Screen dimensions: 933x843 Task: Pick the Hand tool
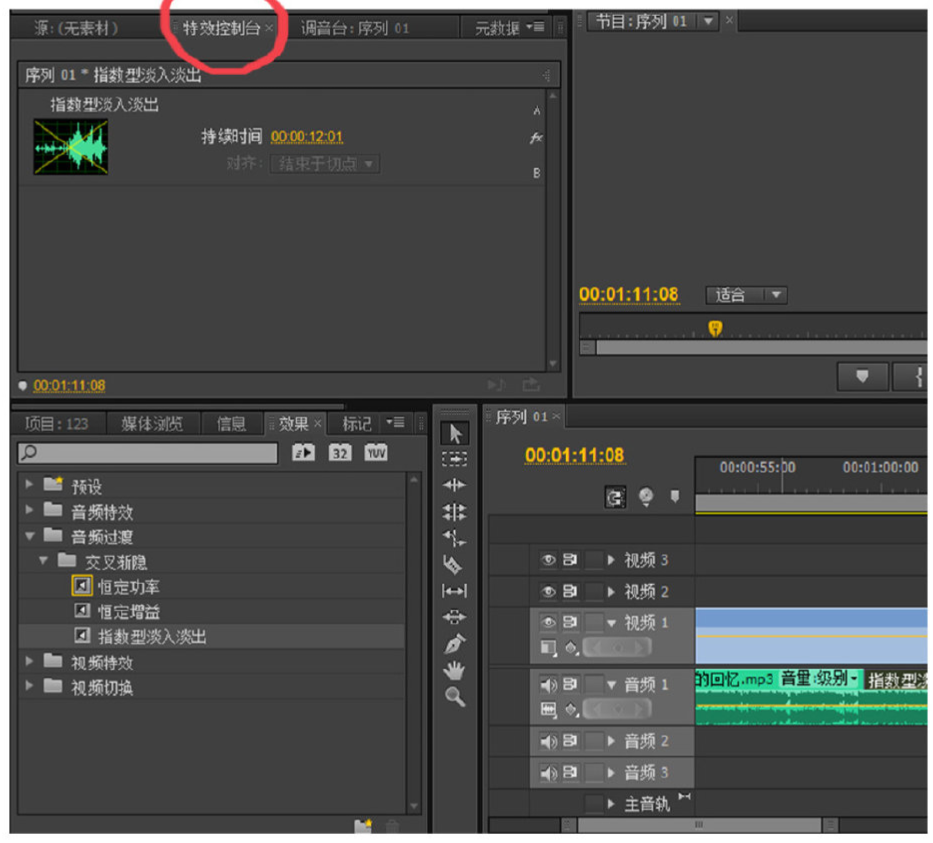pyautogui.click(x=454, y=670)
